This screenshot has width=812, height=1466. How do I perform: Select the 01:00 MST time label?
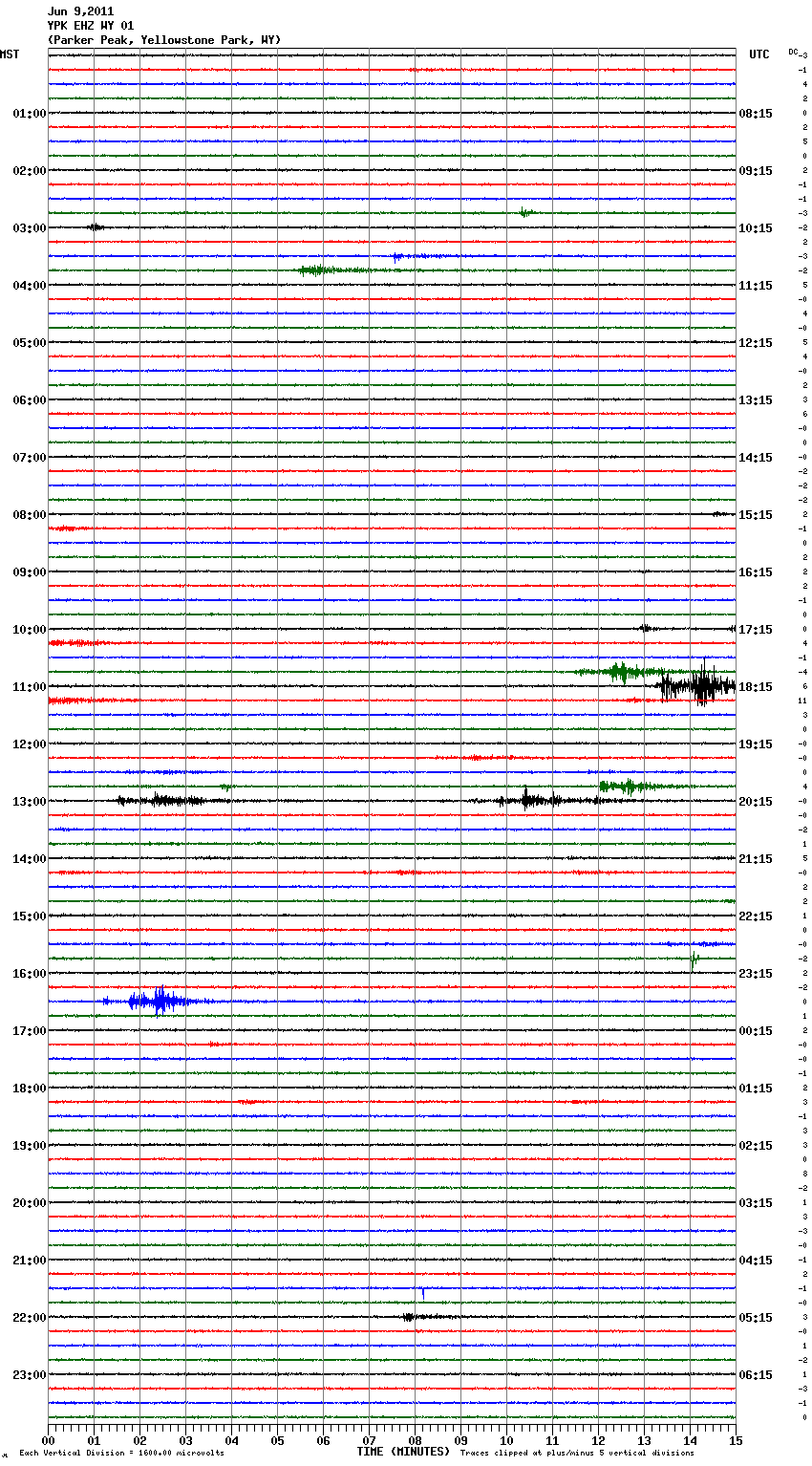[30, 114]
